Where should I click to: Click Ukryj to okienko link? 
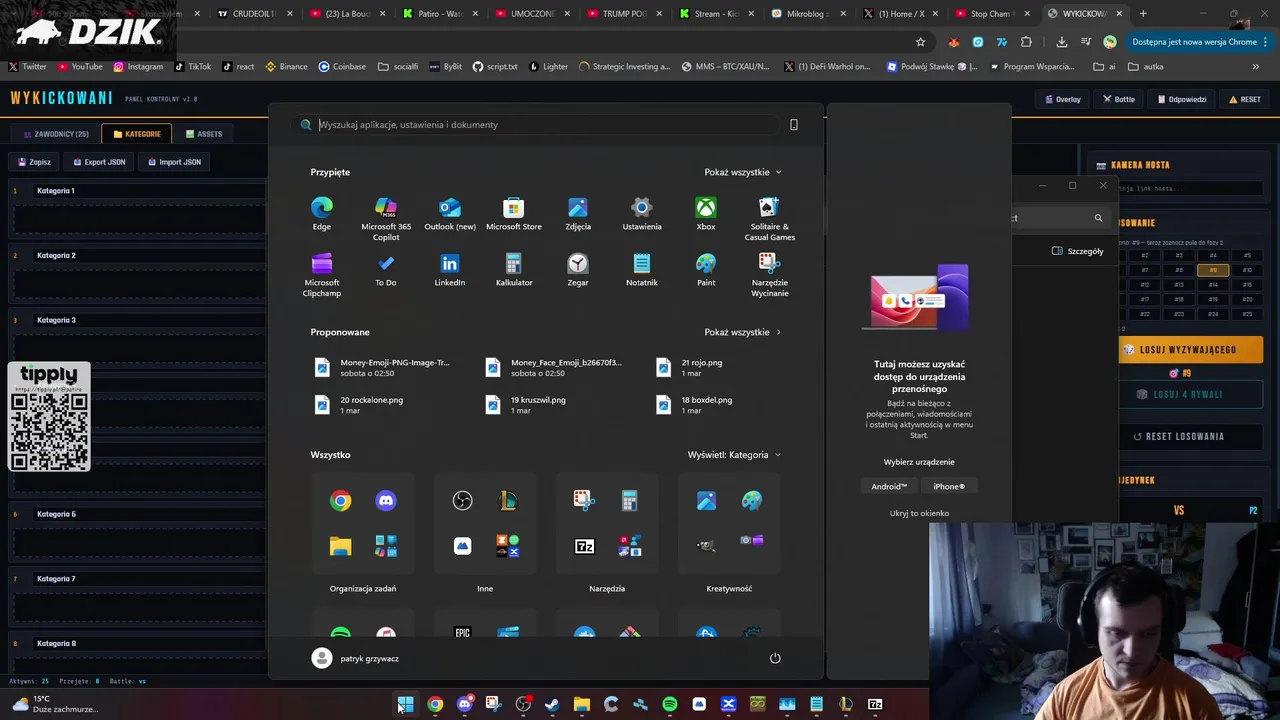click(919, 513)
